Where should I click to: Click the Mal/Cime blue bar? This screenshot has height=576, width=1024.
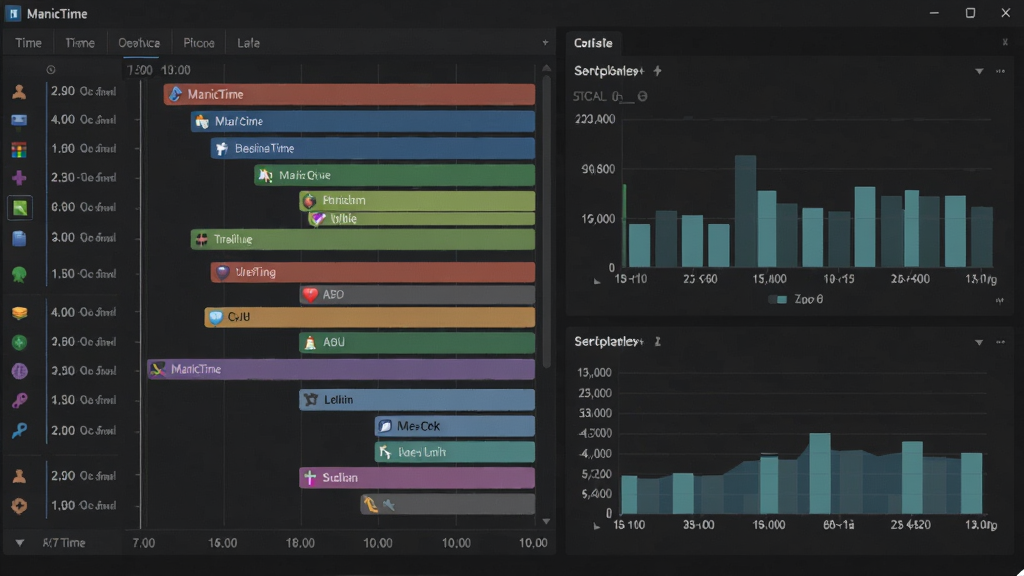tap(363, 121)
